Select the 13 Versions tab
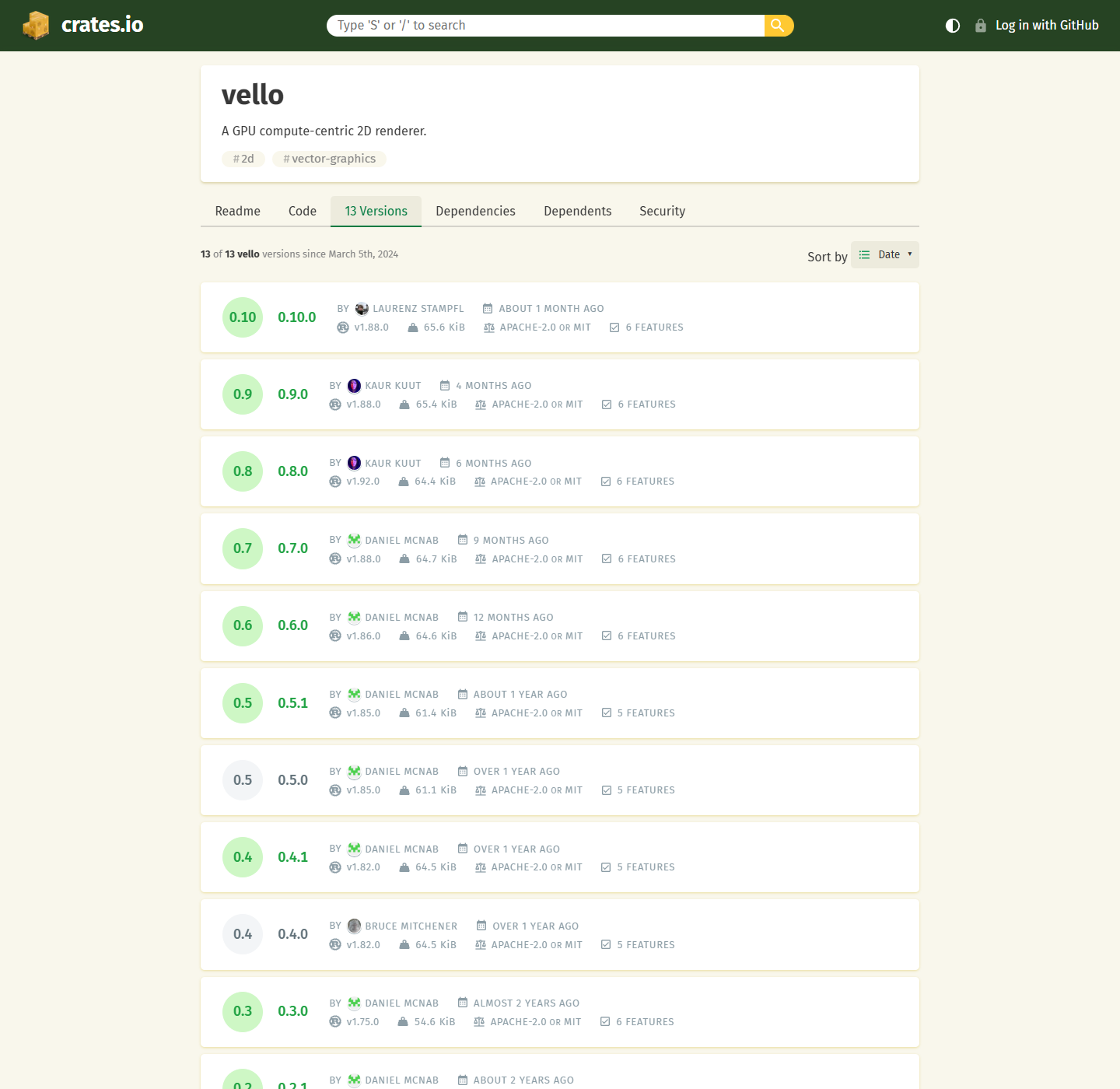Viewport: 1120px width, 1089px height. [376, 212]
